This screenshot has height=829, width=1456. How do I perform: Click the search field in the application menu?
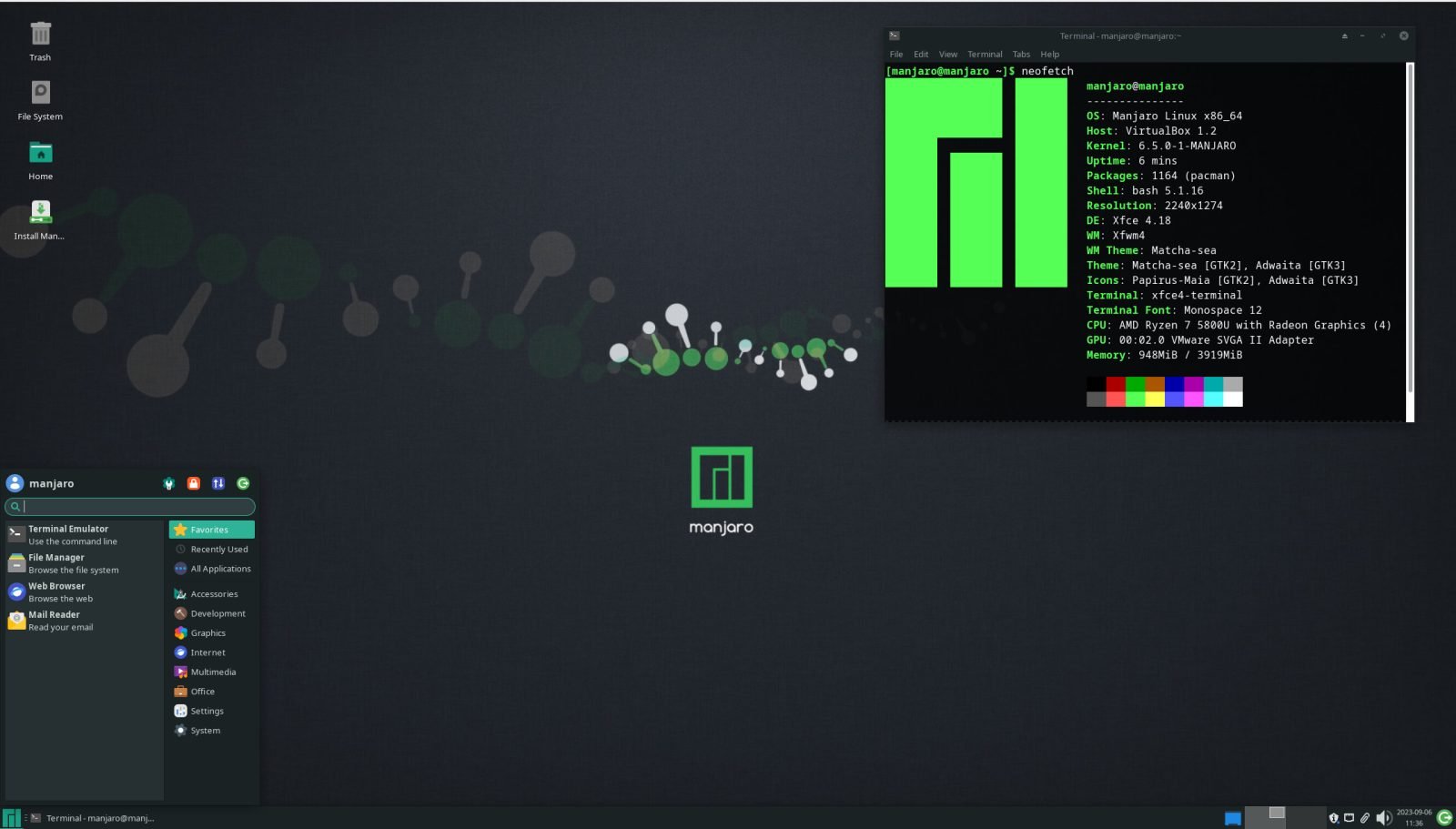tap(129, 506)
